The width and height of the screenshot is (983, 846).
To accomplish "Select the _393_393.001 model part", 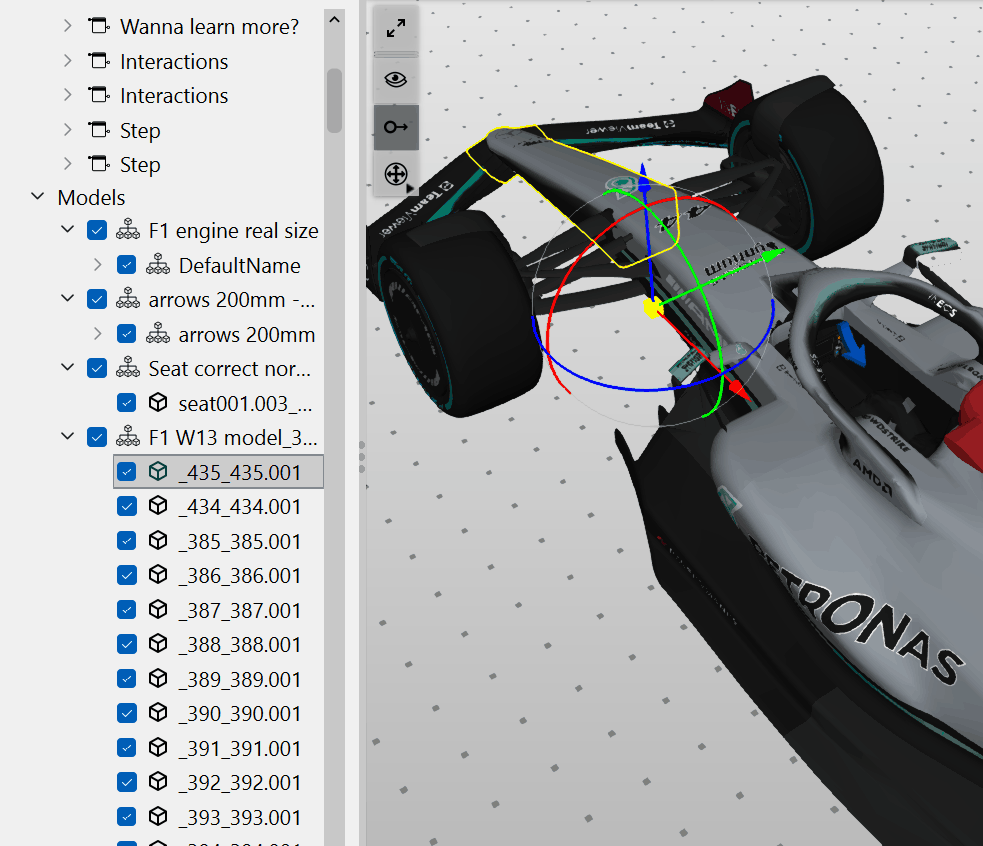I will [x=239, y=817].
